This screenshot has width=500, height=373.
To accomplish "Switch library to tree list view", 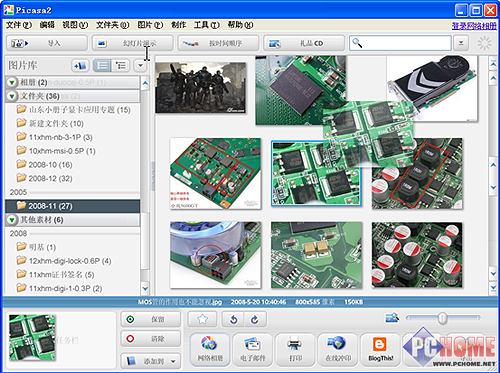I will click(x=120, y=65).
